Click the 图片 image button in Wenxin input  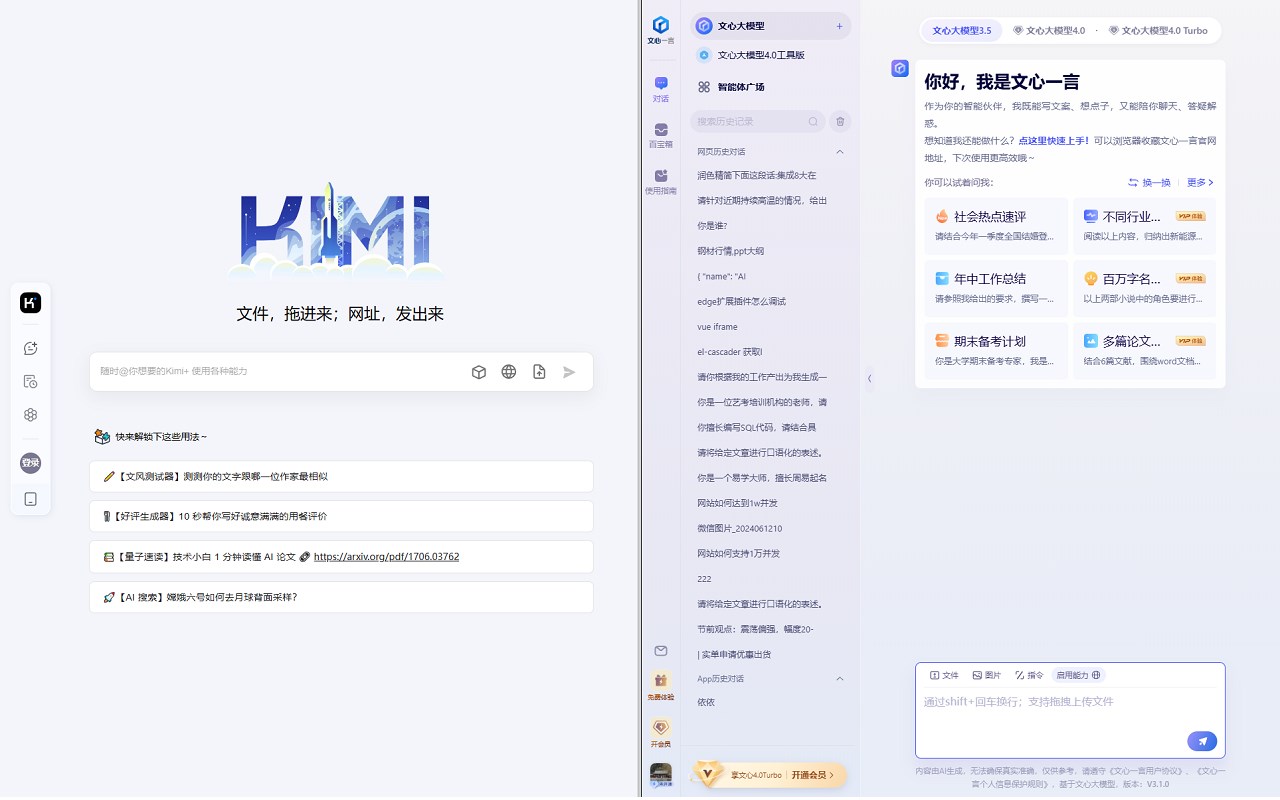(x=987, y=675)
